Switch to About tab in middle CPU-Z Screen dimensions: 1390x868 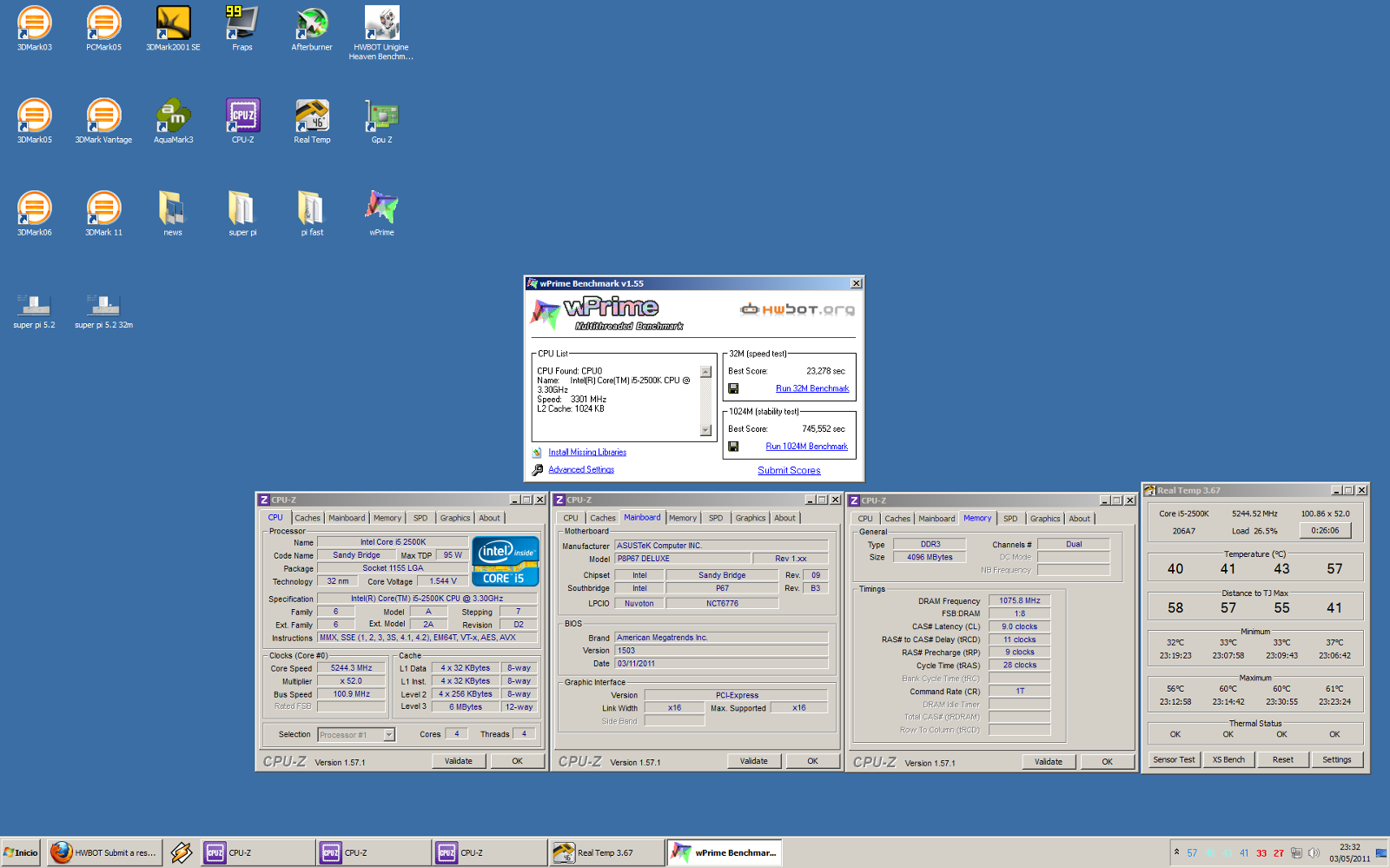(x=785, y=518)
